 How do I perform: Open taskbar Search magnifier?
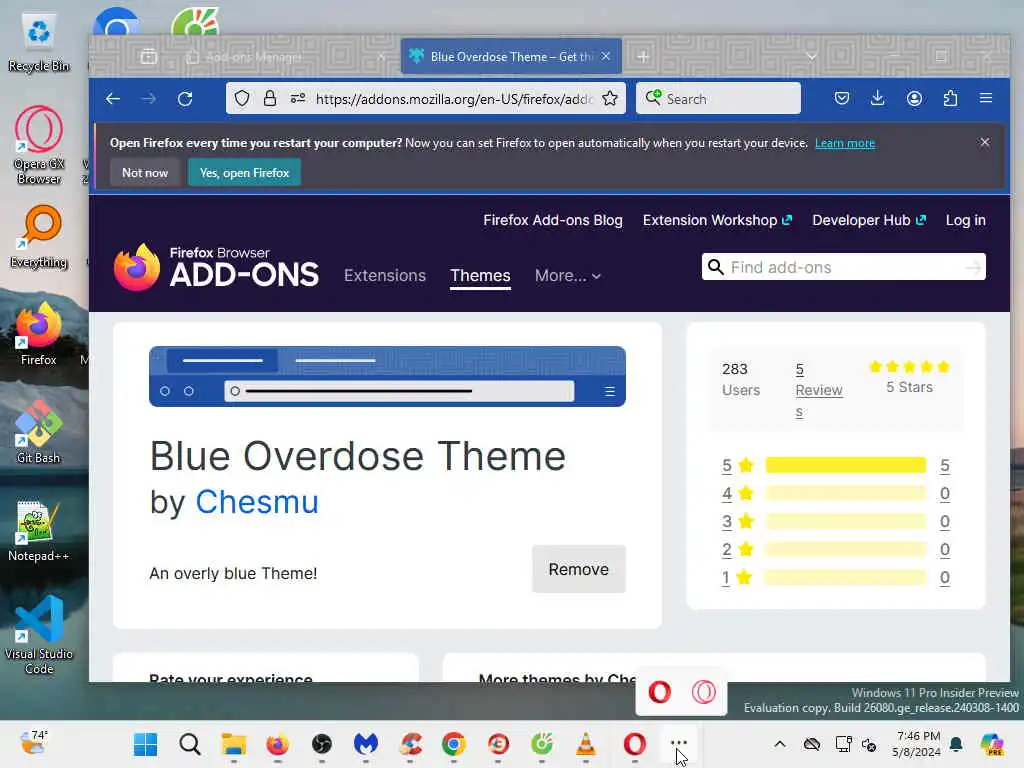coord(189,744)
